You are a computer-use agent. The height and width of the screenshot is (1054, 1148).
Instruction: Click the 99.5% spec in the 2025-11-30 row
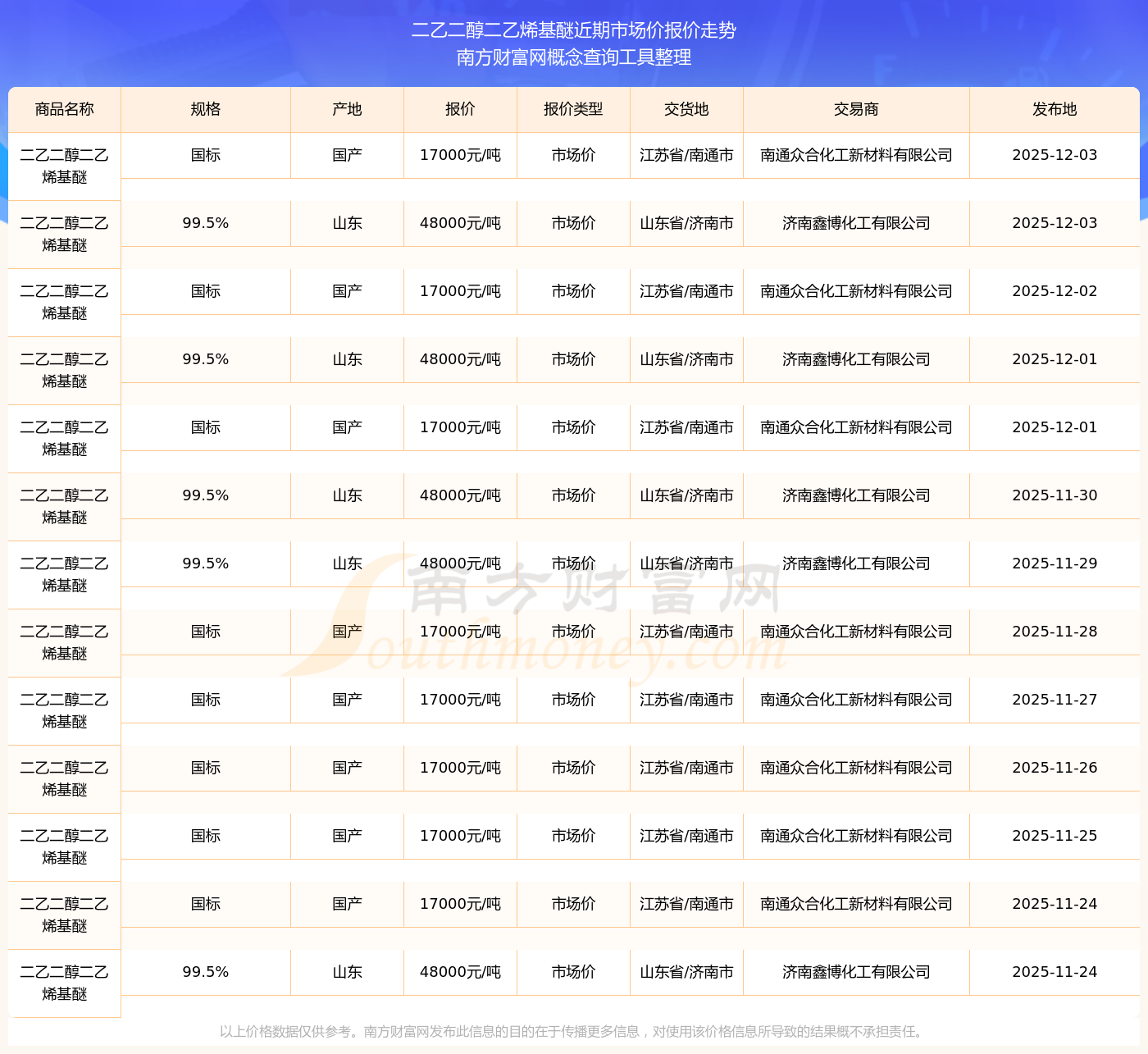205,495
